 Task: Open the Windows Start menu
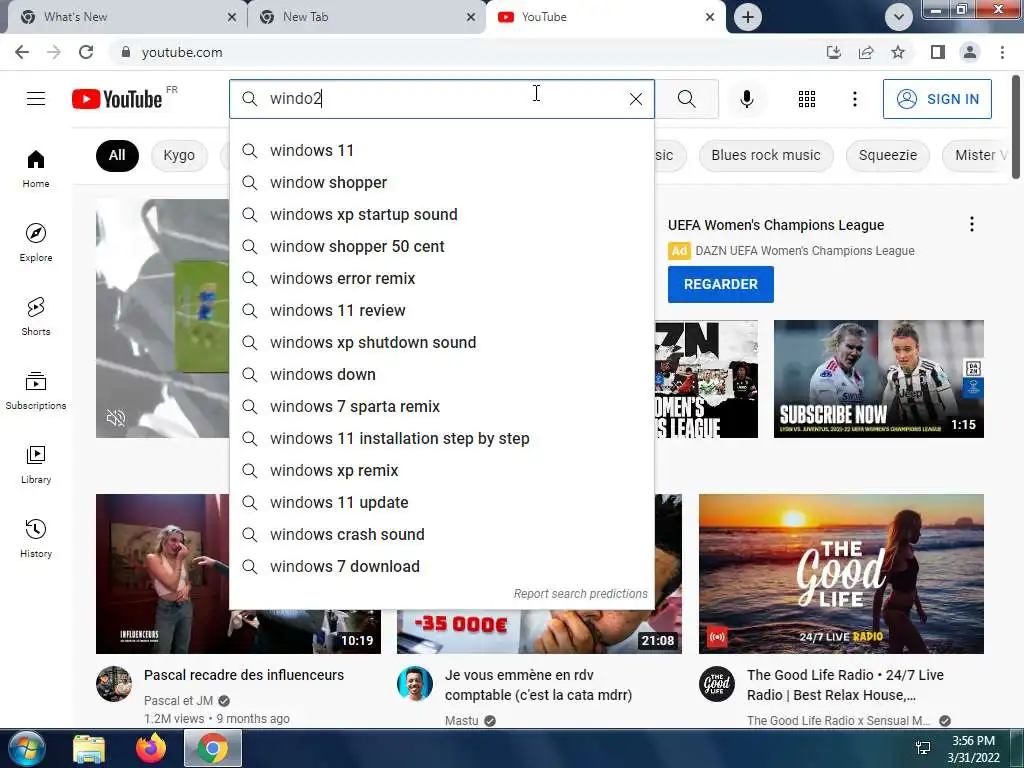[27, 748]
